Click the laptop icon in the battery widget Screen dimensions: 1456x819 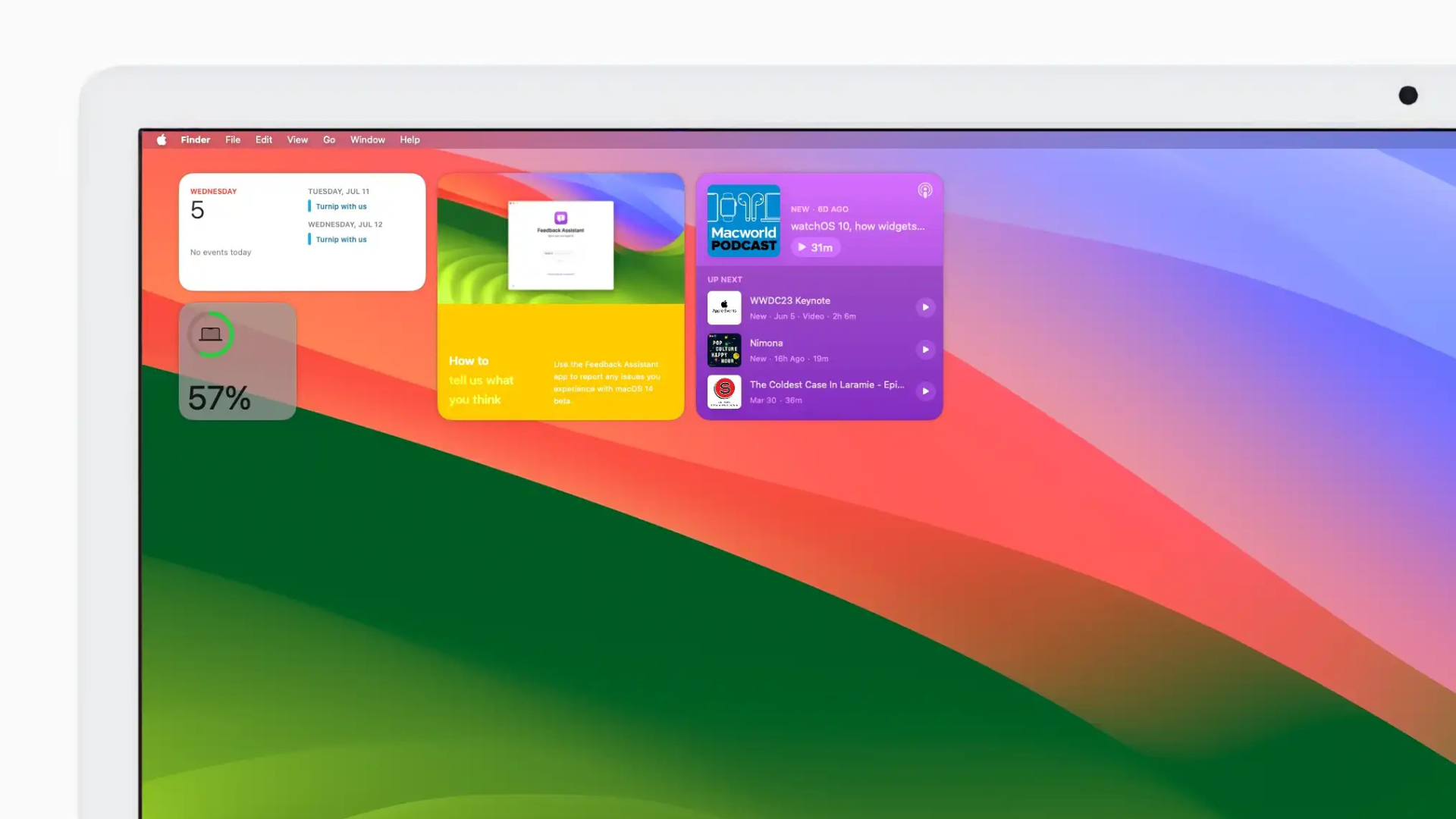[x=212, y=334]
